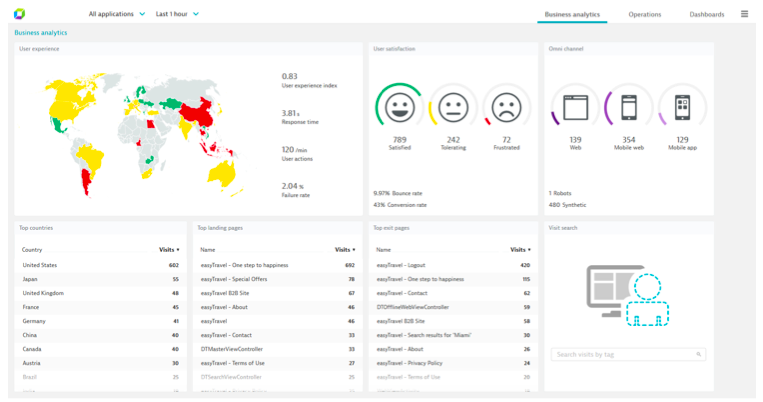
Task: Click the Visit search user illustration
Action: 627,295
